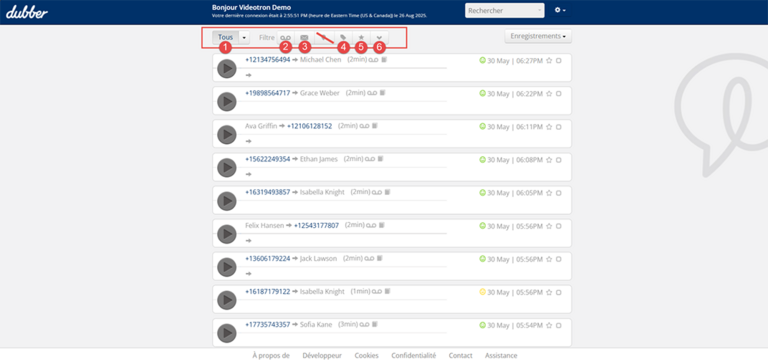Image resolution: width=768 pixels, height=364 pixels.
Task: Open notes icon in Grace Weber row
Action: [x=383, y=93]
